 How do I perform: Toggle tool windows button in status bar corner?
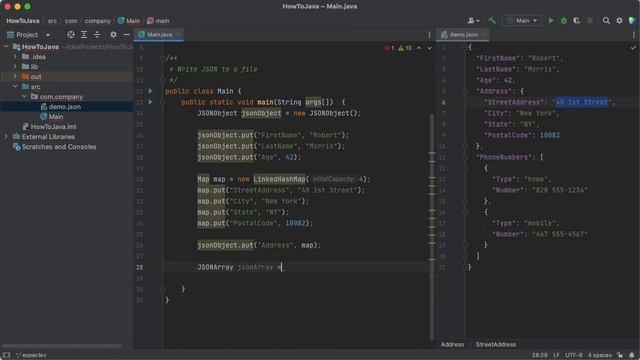click(x=6, y=355)
